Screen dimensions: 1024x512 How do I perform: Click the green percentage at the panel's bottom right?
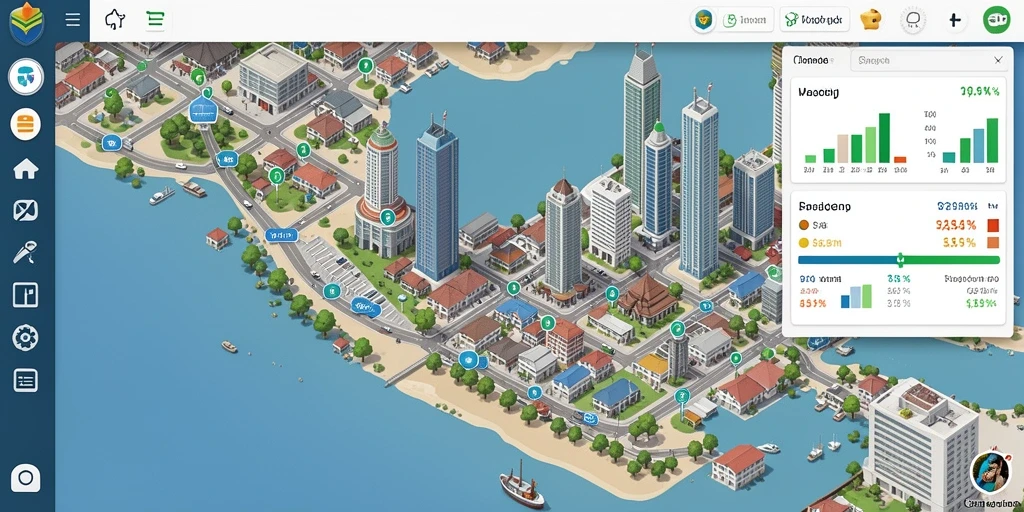click(x=981, y=303)
